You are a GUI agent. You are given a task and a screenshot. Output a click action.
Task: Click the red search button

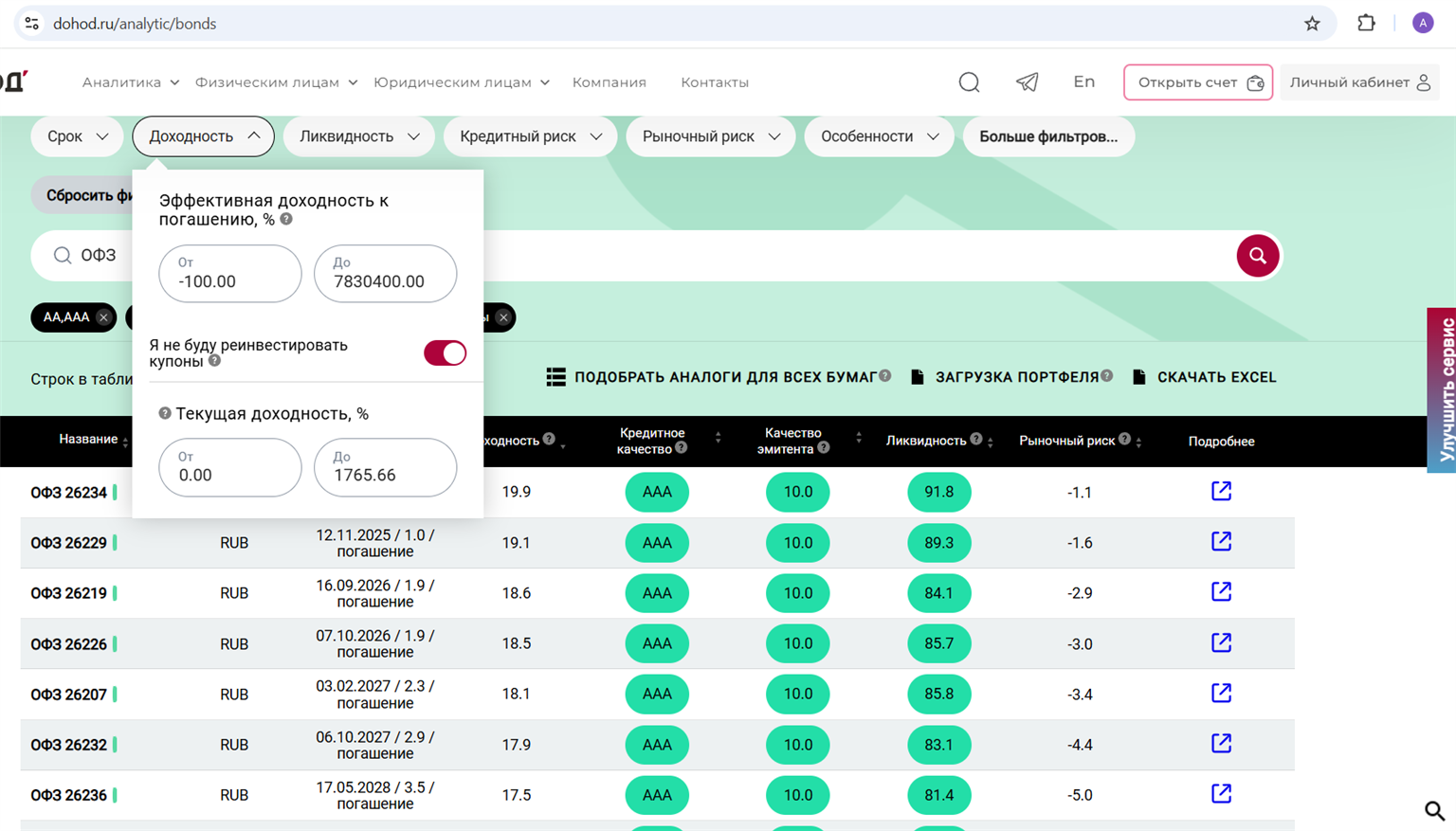1257,256
